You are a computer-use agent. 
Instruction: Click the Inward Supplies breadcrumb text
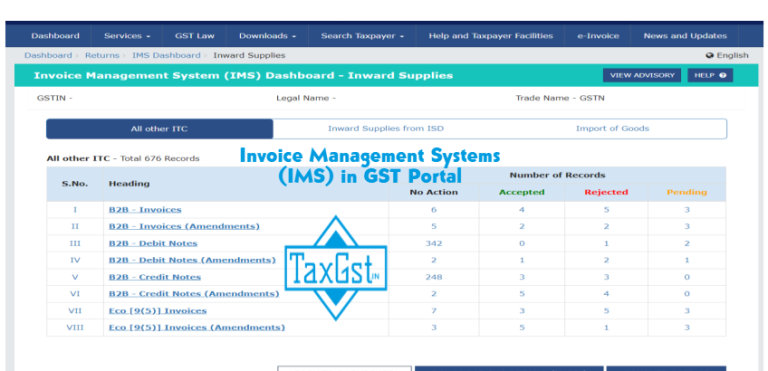tap(249, 55)
